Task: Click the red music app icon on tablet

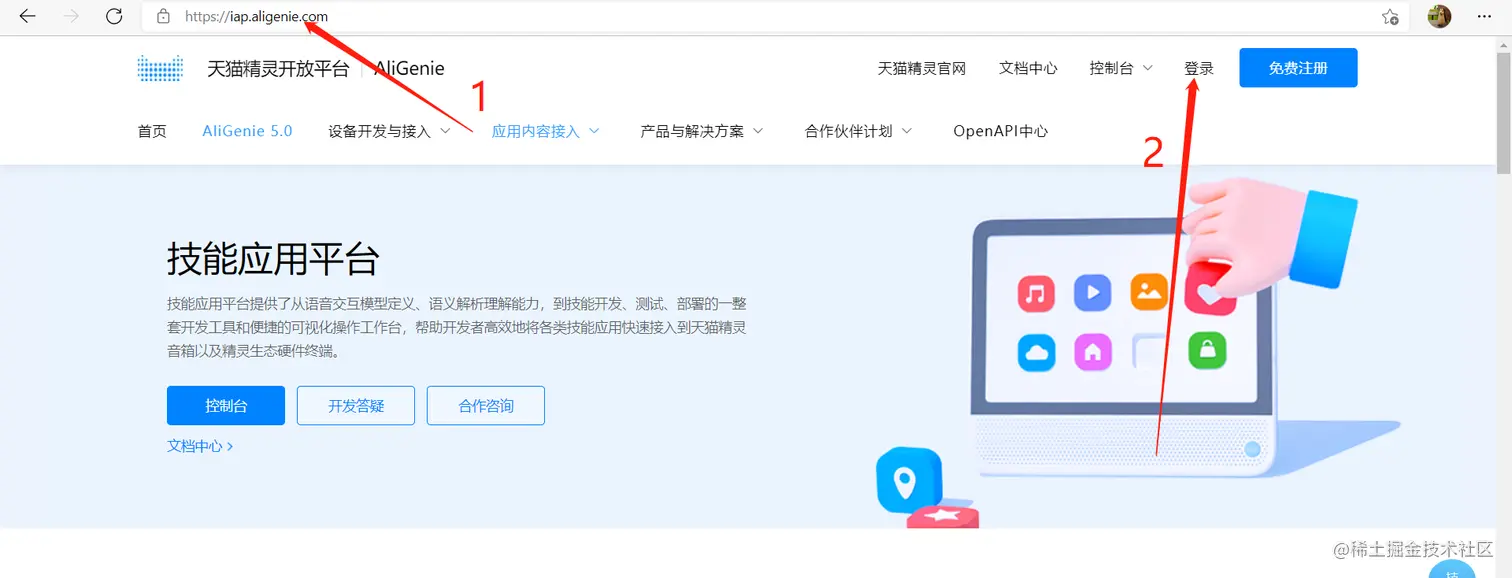Action: point(1036,293)
